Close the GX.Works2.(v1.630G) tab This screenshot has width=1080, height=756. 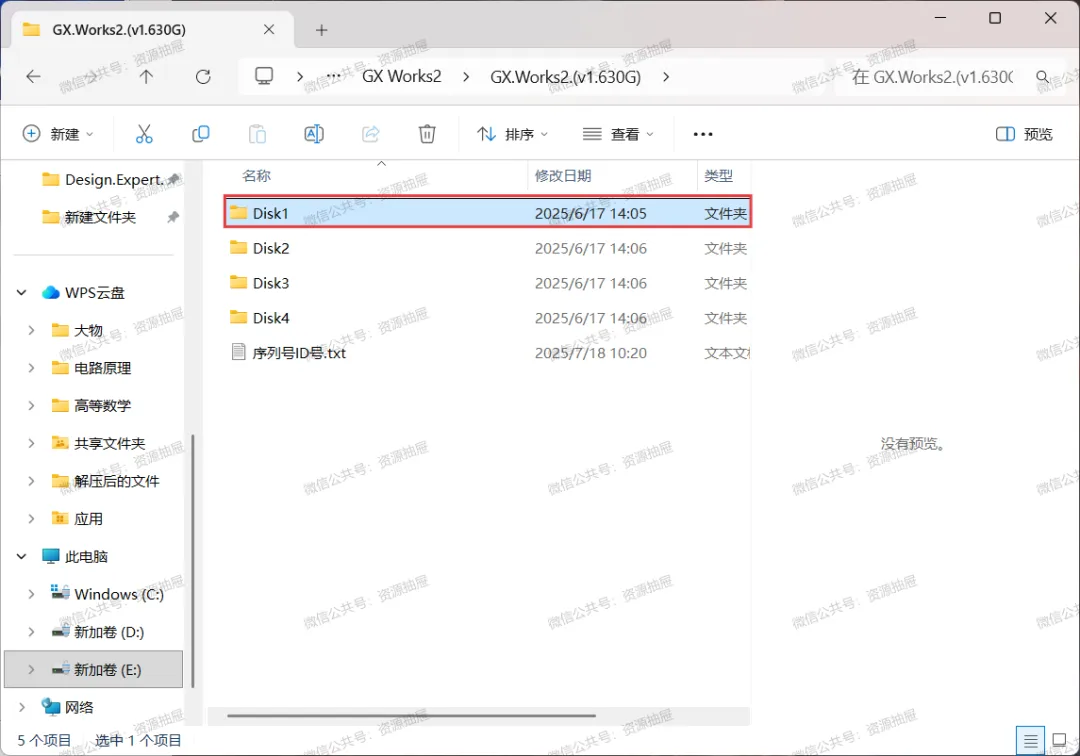[269, 30]
